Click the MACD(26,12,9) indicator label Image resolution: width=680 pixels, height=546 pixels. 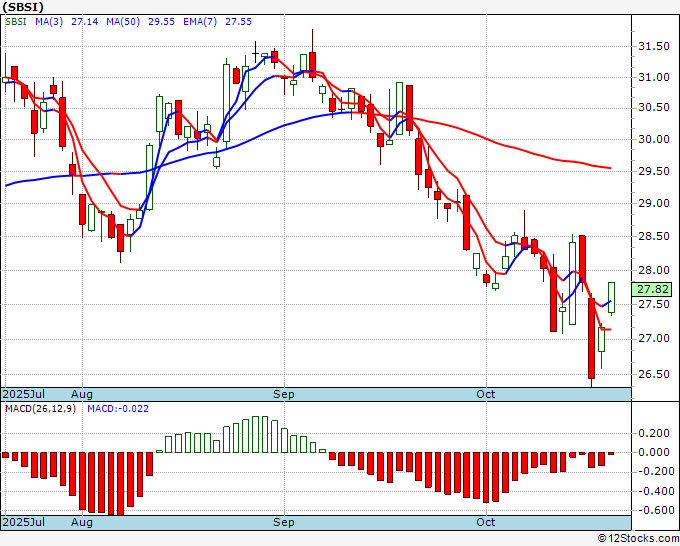point(40,409)
